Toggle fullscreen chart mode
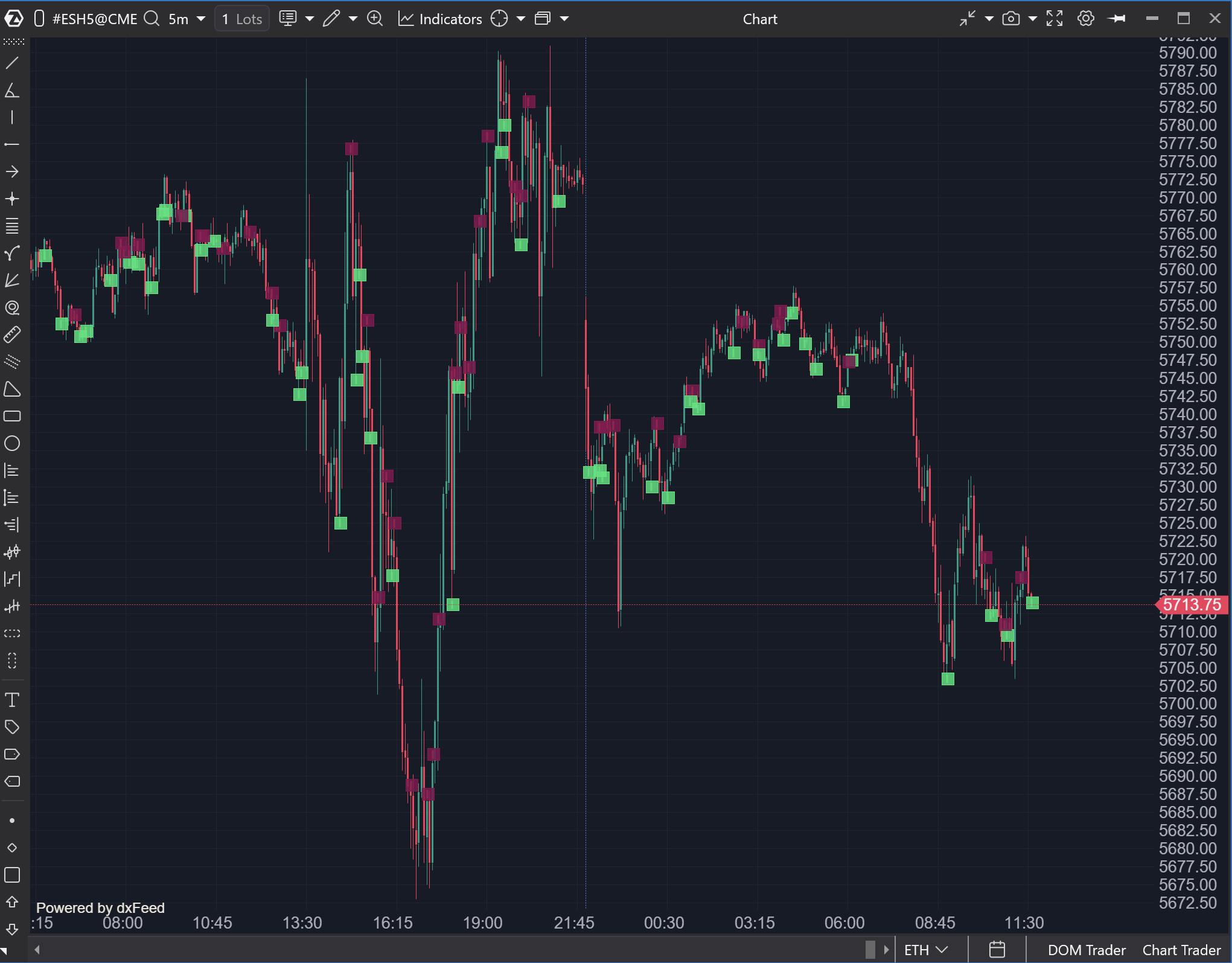Viewport: 1232px width, 963px height. coord(1054,19)
